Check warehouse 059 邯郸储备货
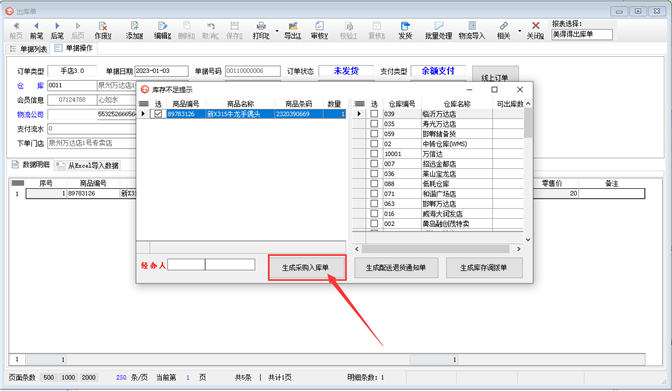Image resolution: width=672 pixels, height=391 pixels. click(x=374, y=134)
